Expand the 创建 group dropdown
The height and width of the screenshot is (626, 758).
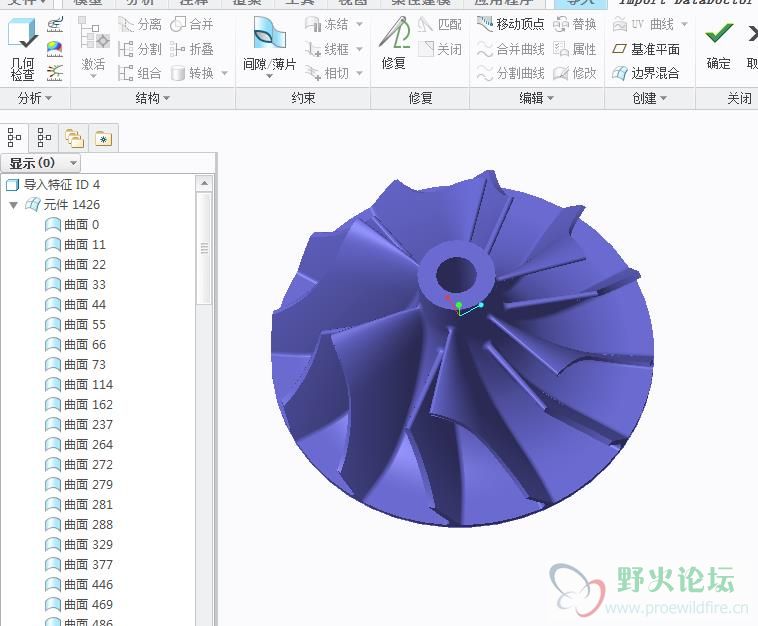650,99
